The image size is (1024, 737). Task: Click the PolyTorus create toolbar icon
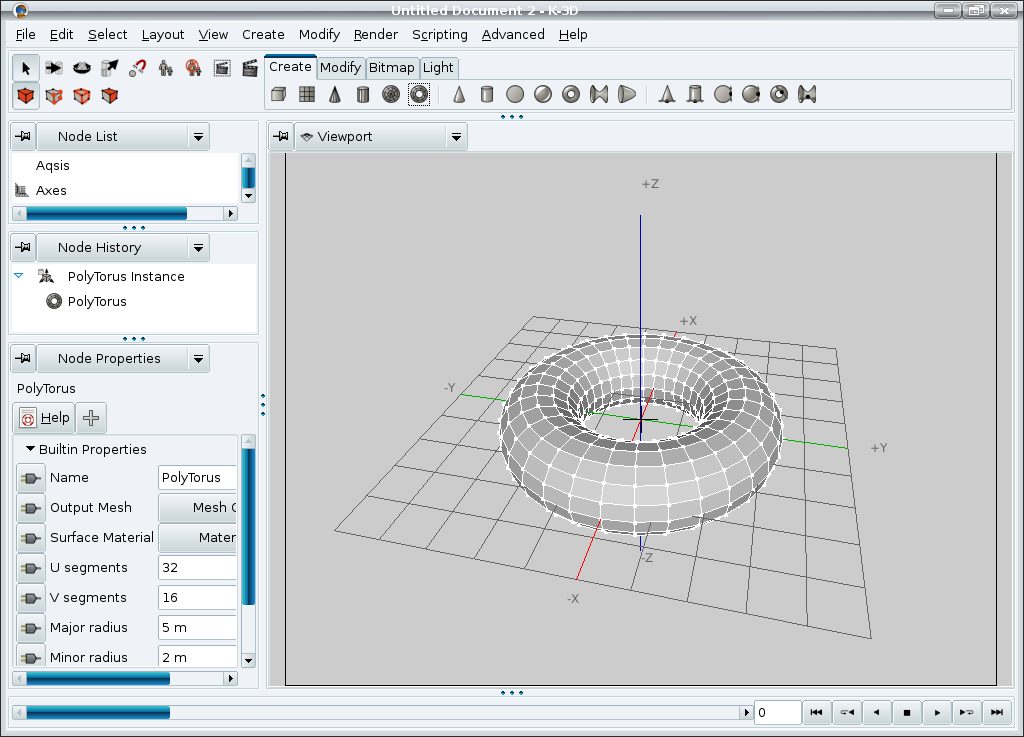coord(419,94)
